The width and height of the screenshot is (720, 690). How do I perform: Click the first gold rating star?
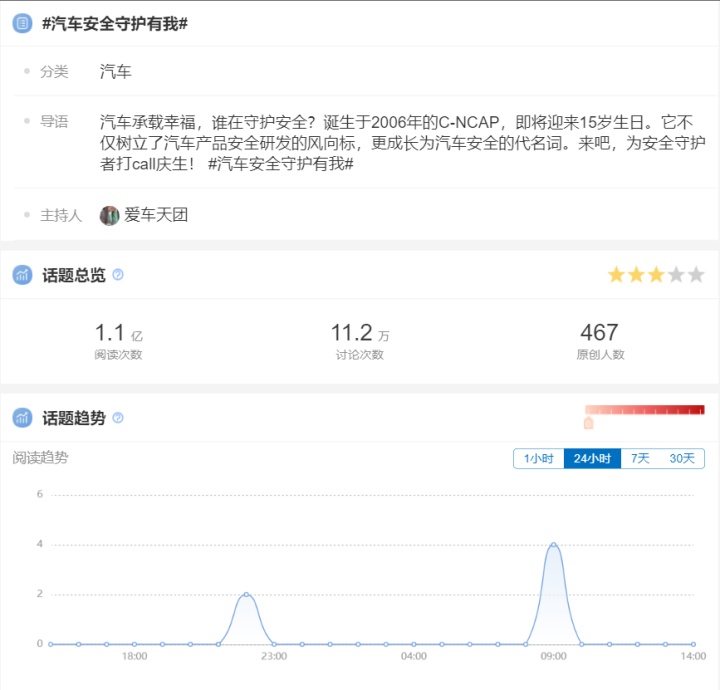click(x=616, y=275)
